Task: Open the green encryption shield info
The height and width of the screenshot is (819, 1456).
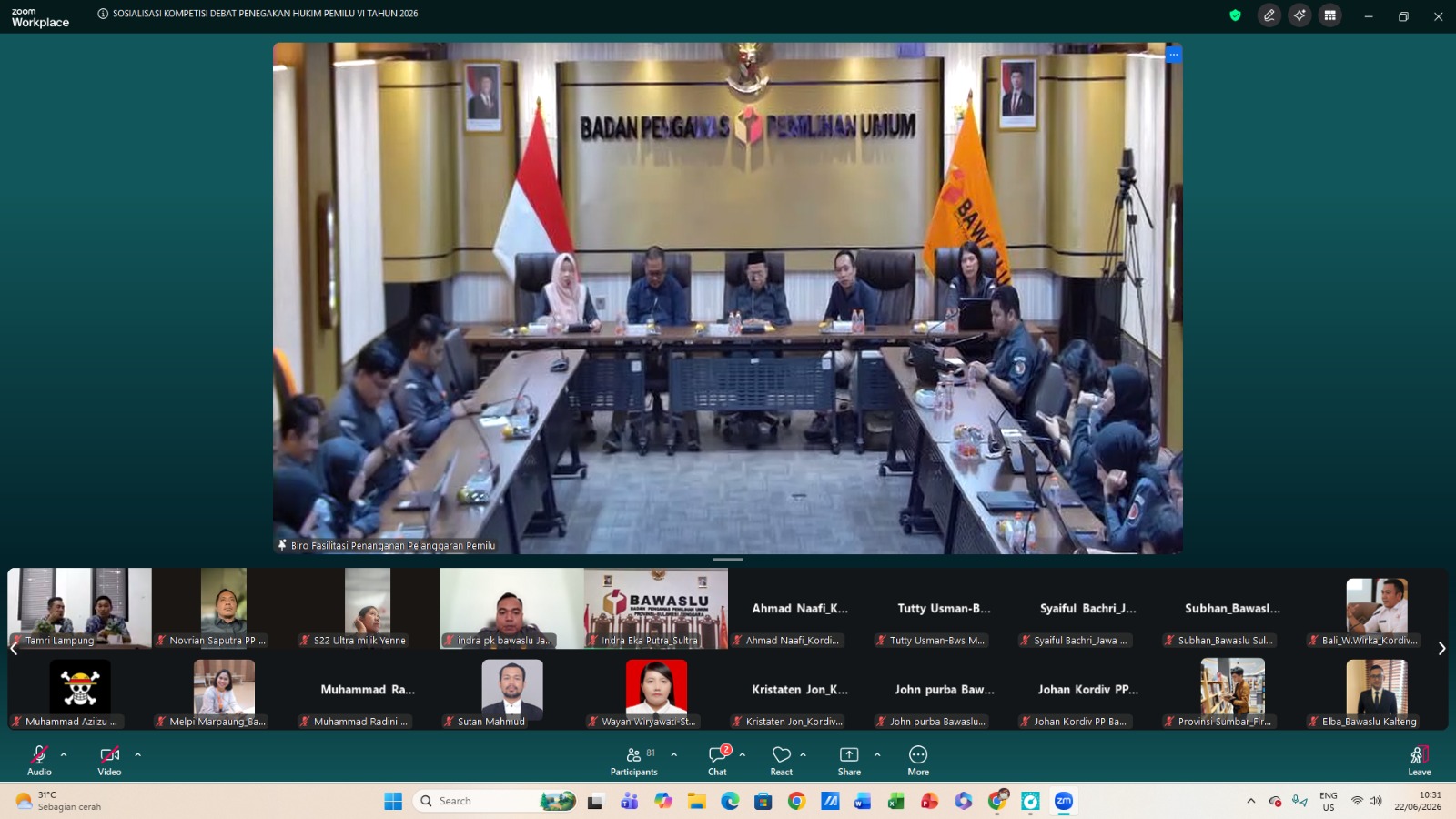Action: click(x=1235, y=15)
